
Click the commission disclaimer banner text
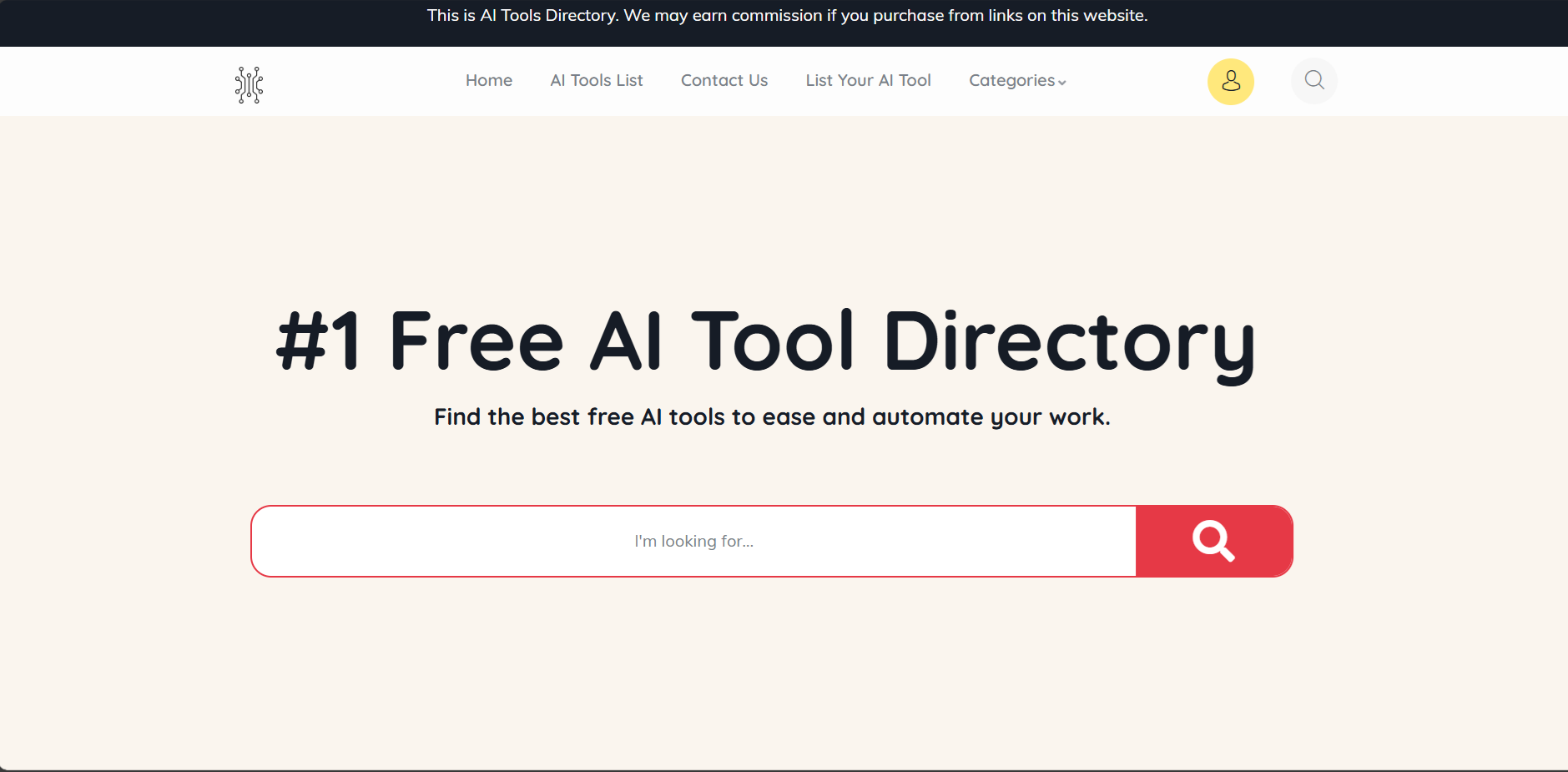(786, 14)
